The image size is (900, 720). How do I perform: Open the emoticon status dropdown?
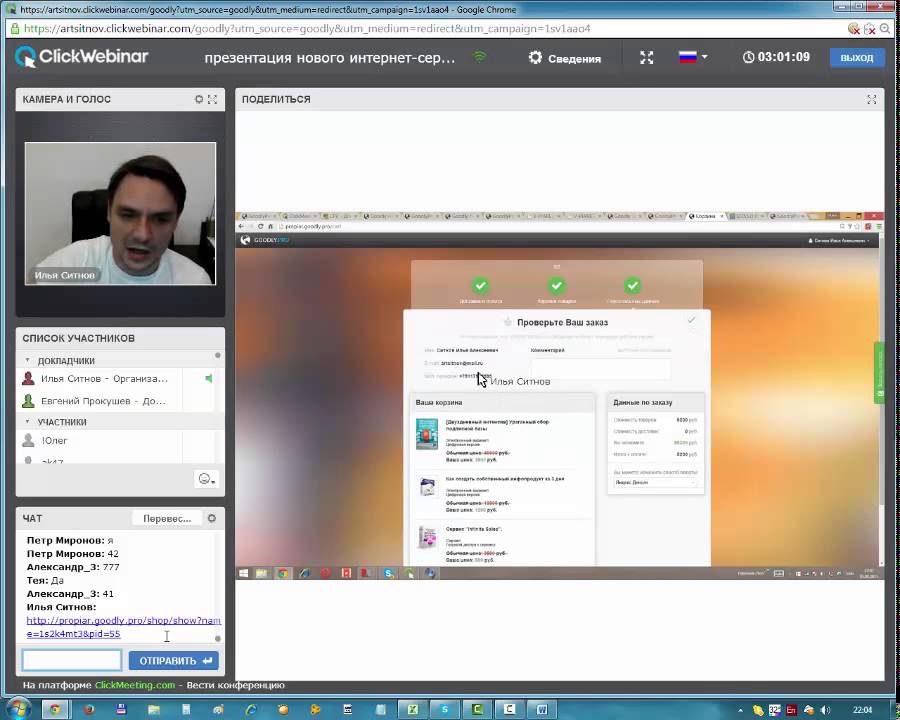coord(206,478)
